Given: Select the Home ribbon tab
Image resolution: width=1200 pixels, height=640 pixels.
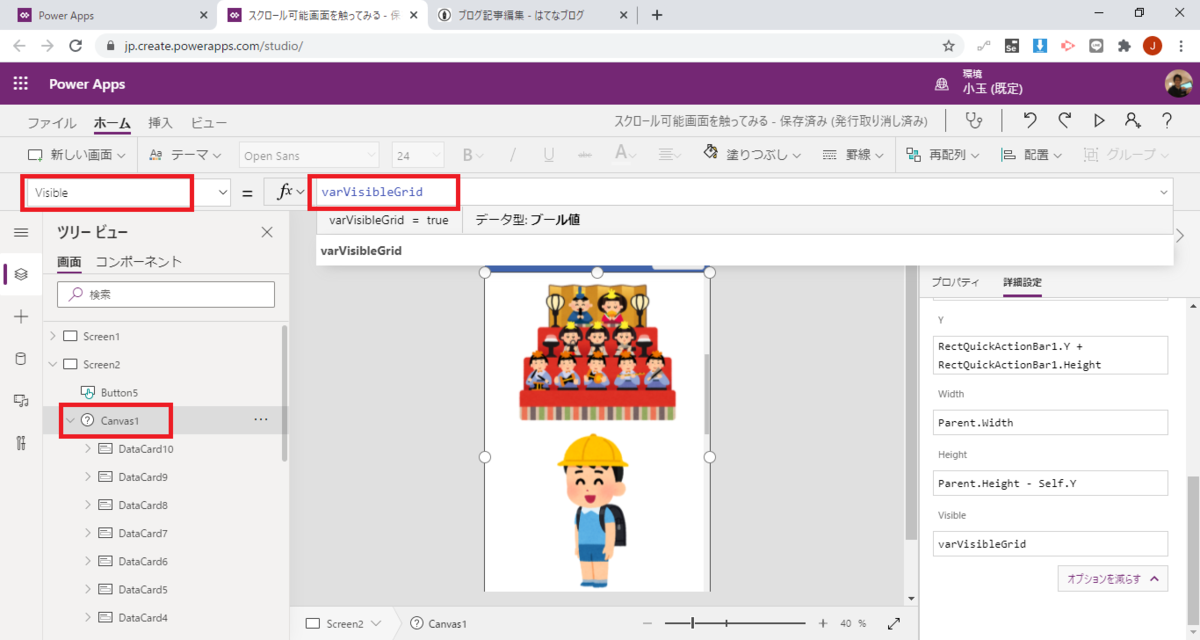Looking at the screenshot, I should tap(112, 123).
